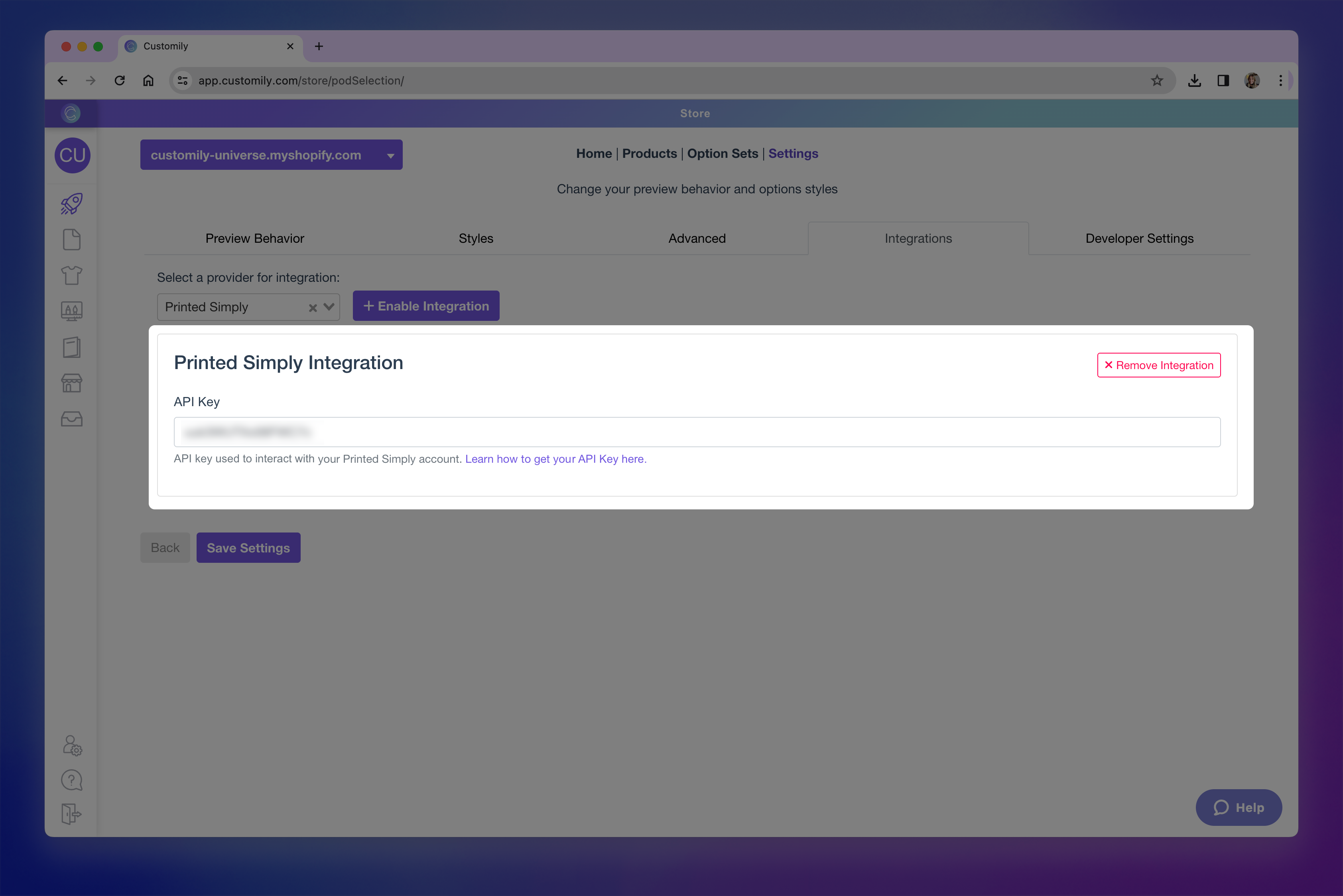Open the Learn how to get your API Key link

point(555,458)
